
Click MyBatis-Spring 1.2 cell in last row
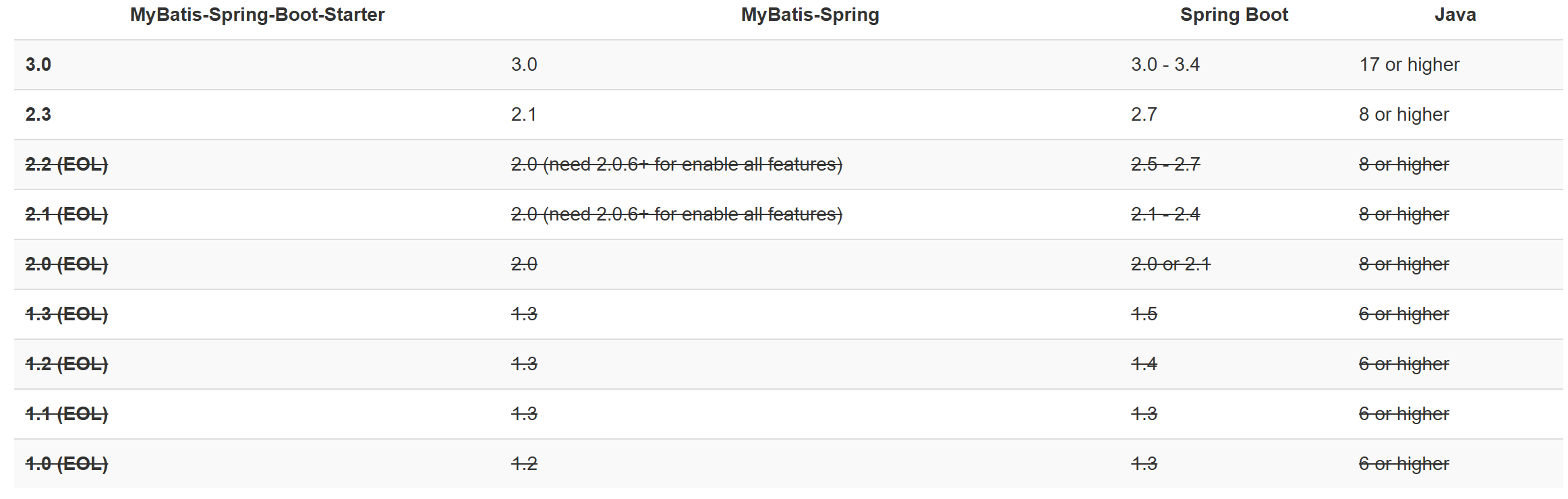pyautogui.click(x=524, y=464)
